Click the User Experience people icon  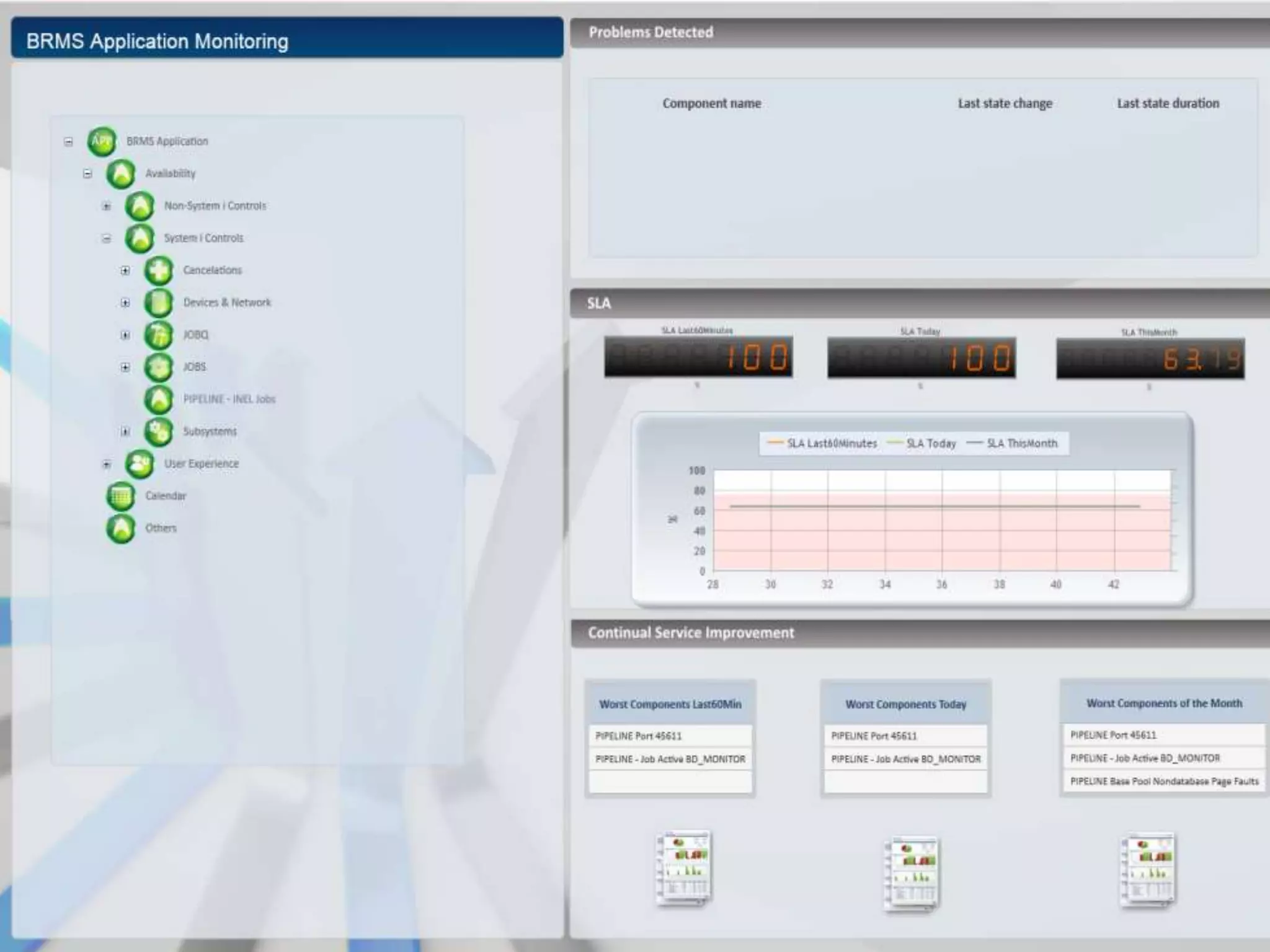[x=140, y=464]
